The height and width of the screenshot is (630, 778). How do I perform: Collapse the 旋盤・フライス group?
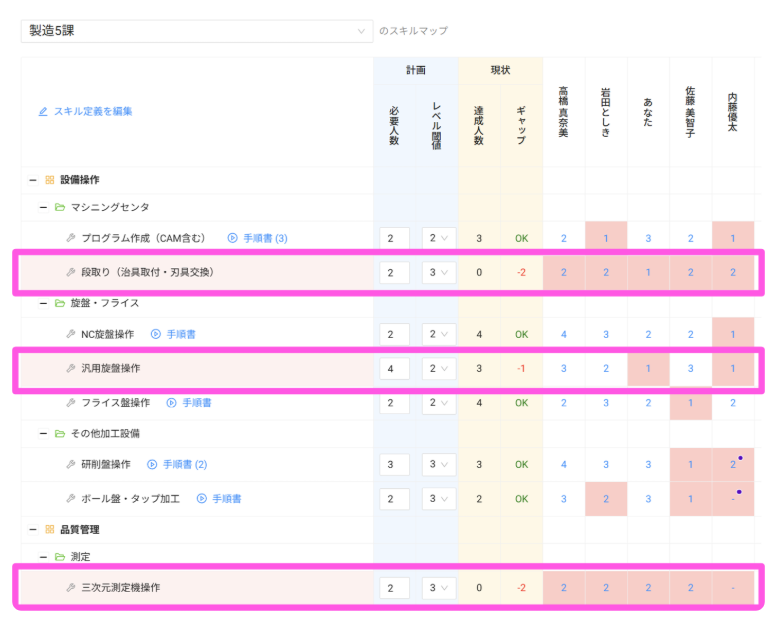[x=44, y=303]
